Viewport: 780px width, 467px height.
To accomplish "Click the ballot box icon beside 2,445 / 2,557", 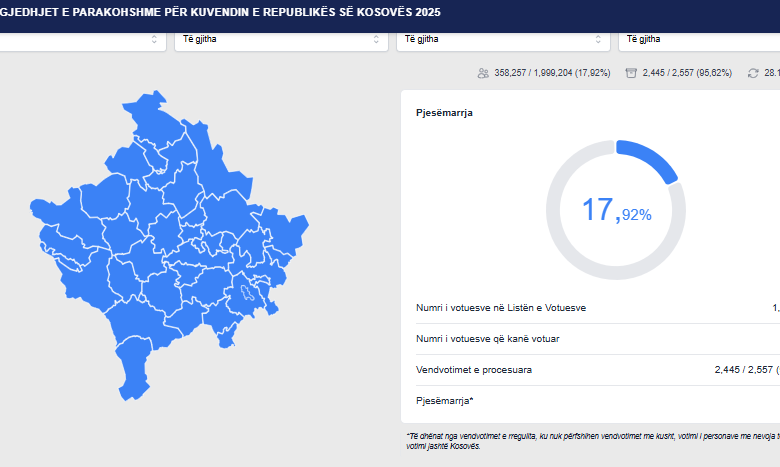I will pos(631,73).
